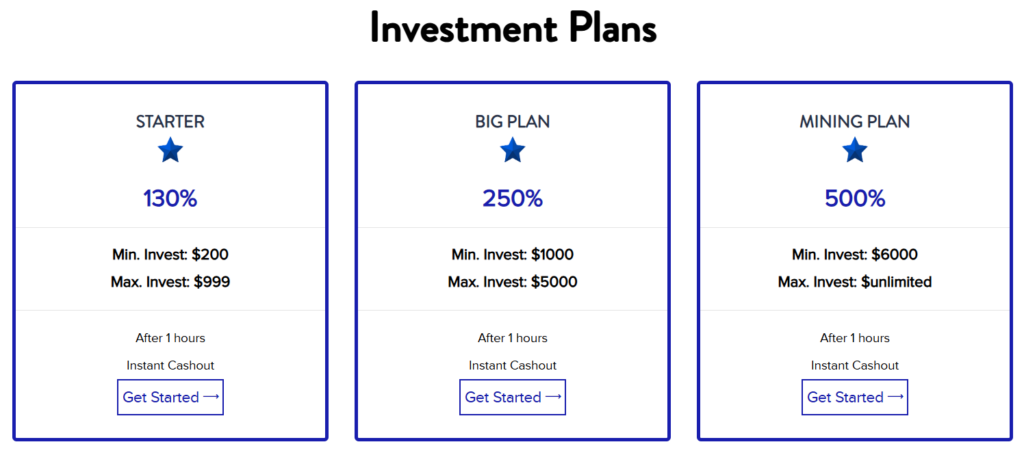Click the Max. Invest: $5000 text
Viewport: 1024px width, 453px height.
click(x=512, y=282)
